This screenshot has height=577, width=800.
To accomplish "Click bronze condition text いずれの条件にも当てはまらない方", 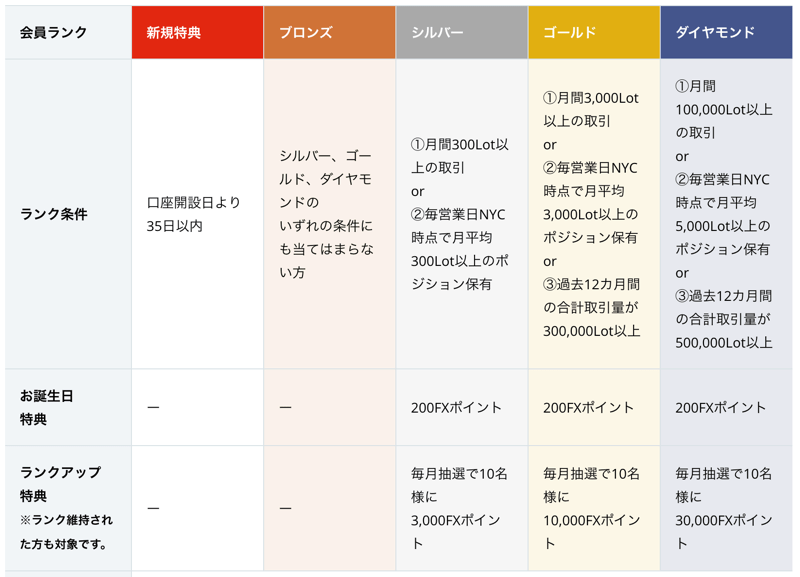I will pyautogui.click(x=327, y=249).
